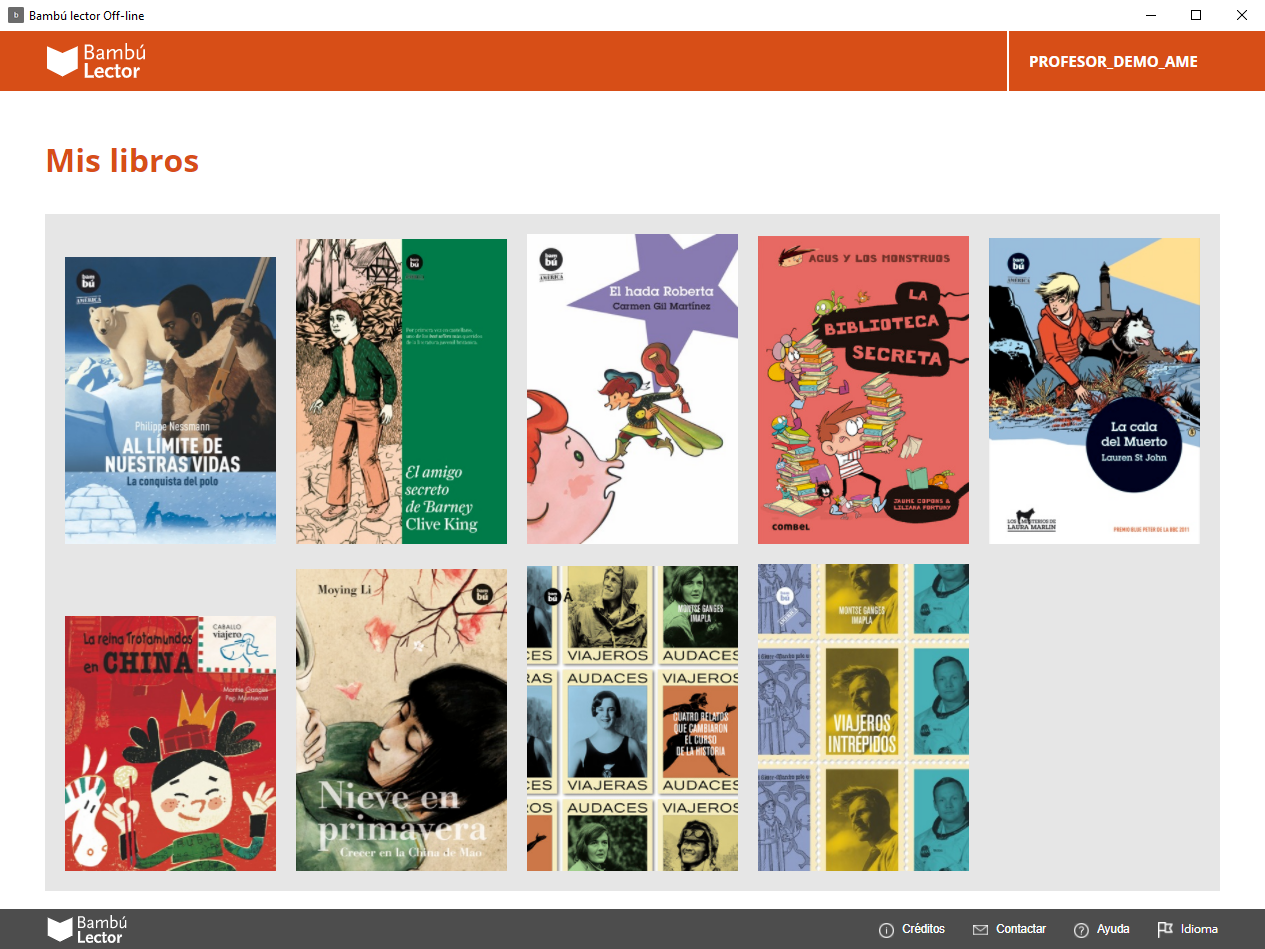
Task: Click the Bambú Lector logo in header
Action: [94, 61]
